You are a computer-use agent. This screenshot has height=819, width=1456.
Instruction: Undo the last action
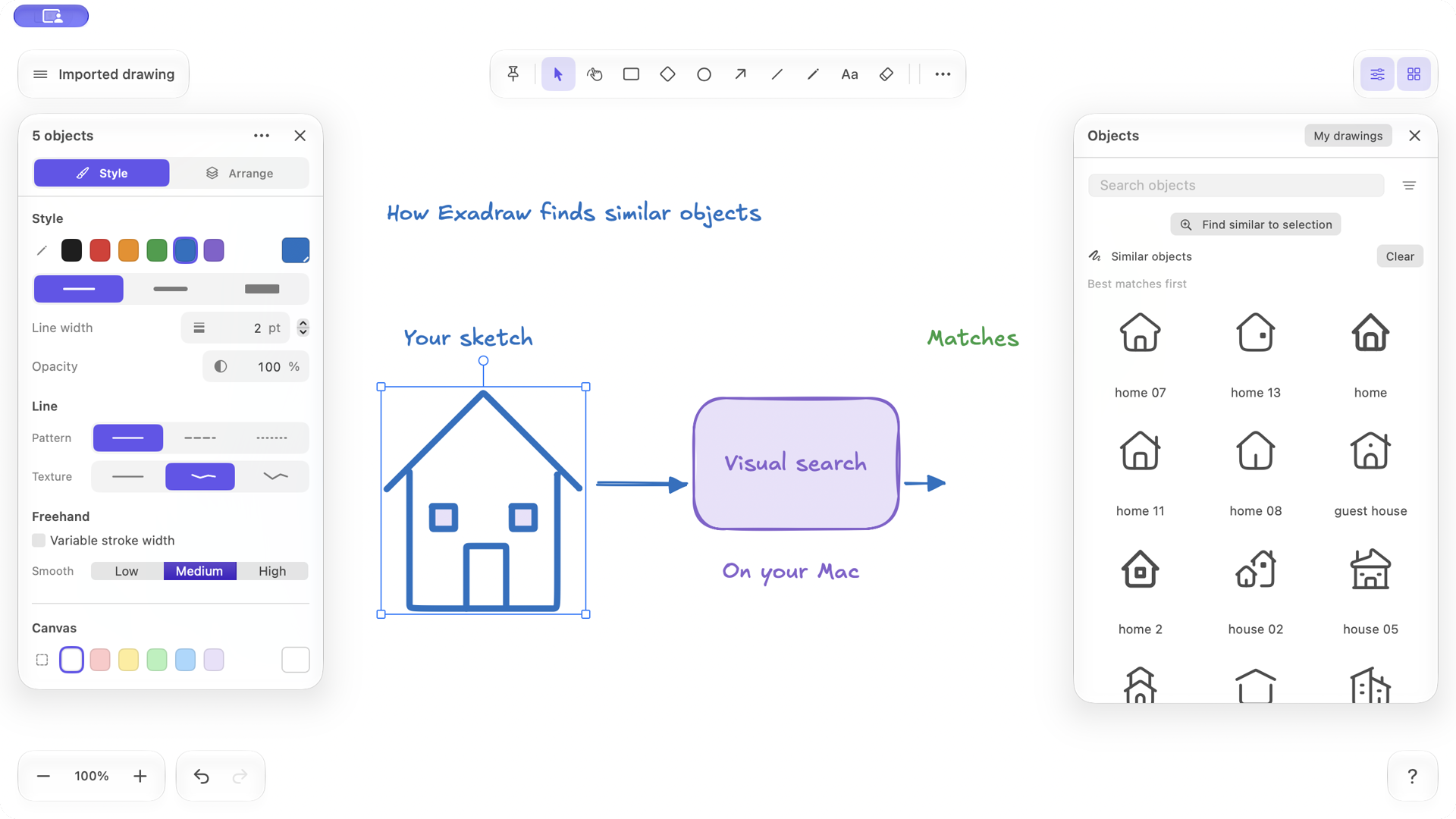pyautogui.click(x=201, y=776)
